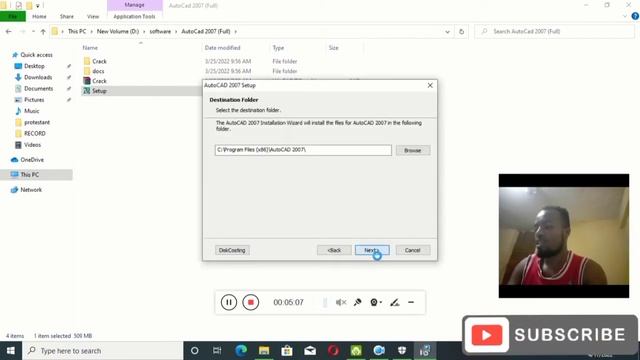Click Back in AutoCAD 2007 Setup

tap(334, 250)
